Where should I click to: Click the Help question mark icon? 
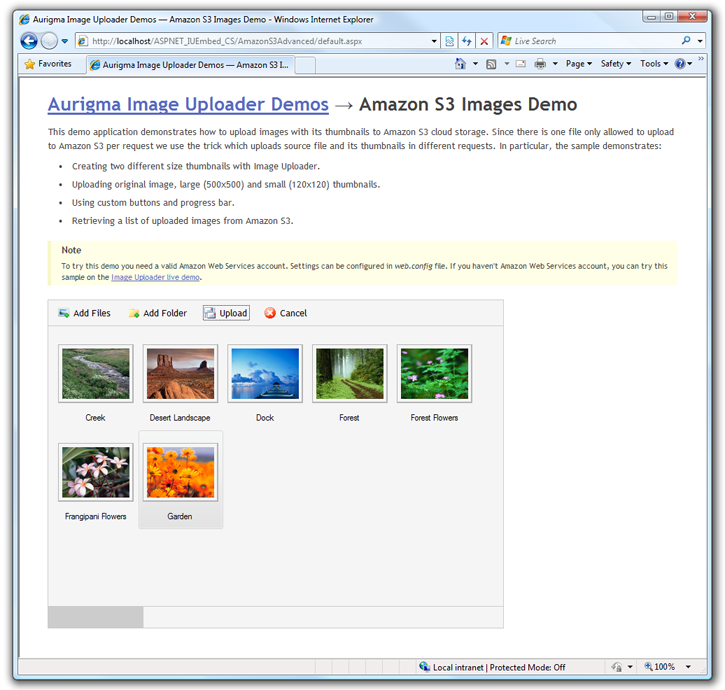pyautogui.click(x=680, y=64)
